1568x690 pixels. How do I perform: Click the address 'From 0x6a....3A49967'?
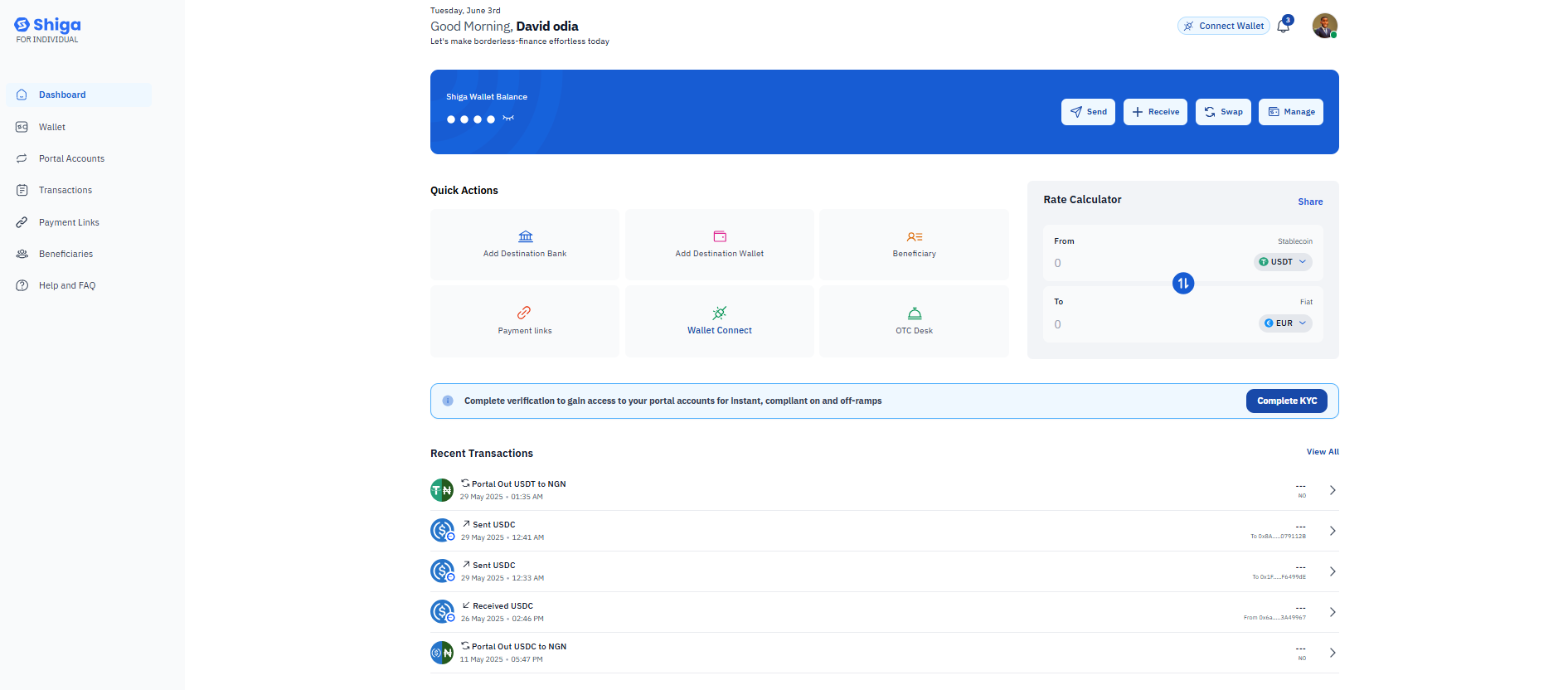click(x=1274, y=618)
